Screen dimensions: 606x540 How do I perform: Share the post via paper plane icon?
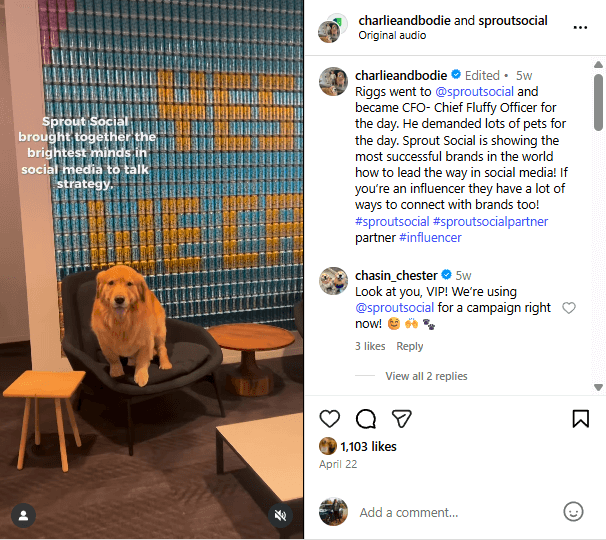[402, 419]
